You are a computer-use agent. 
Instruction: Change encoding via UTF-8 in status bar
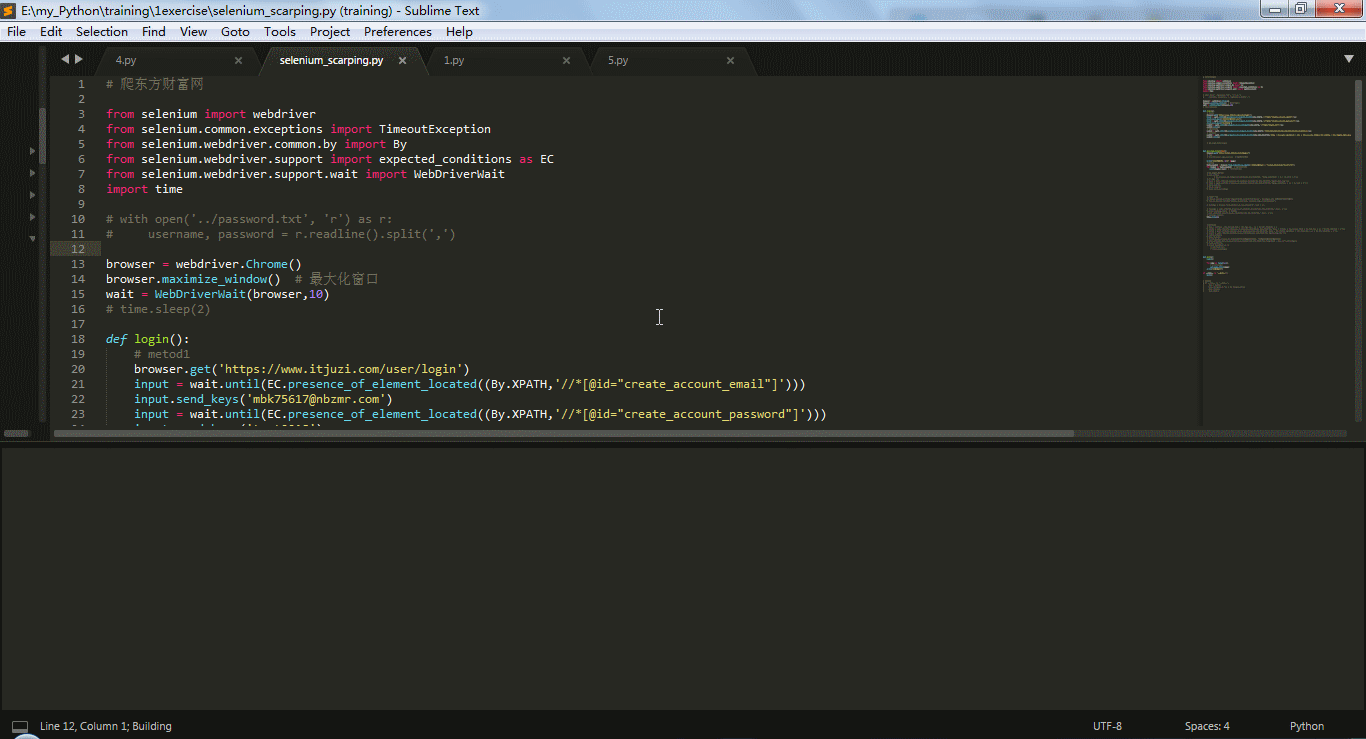(x=1107, y=726)
